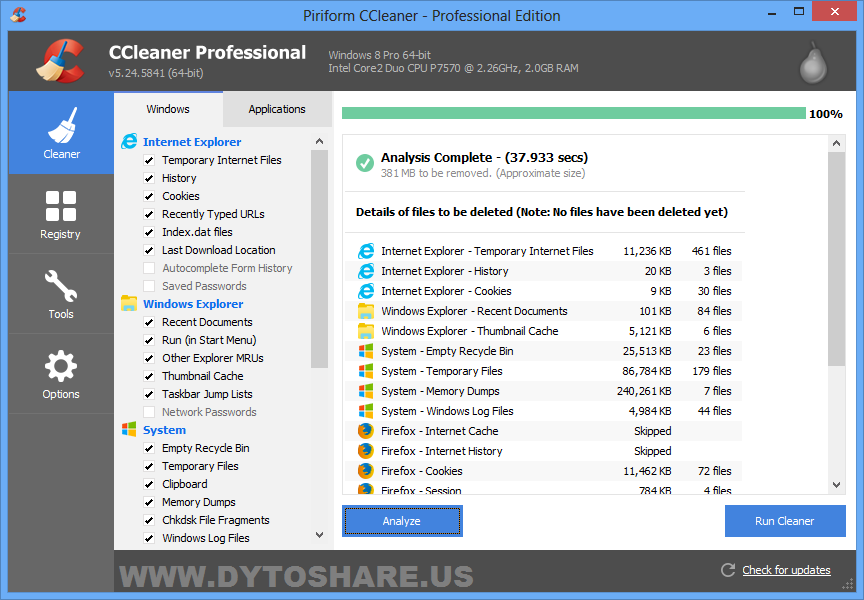The image size is (864, 600).
Task: Click the Windows Explorer folder category icon
Action: (x=129, y=304)
